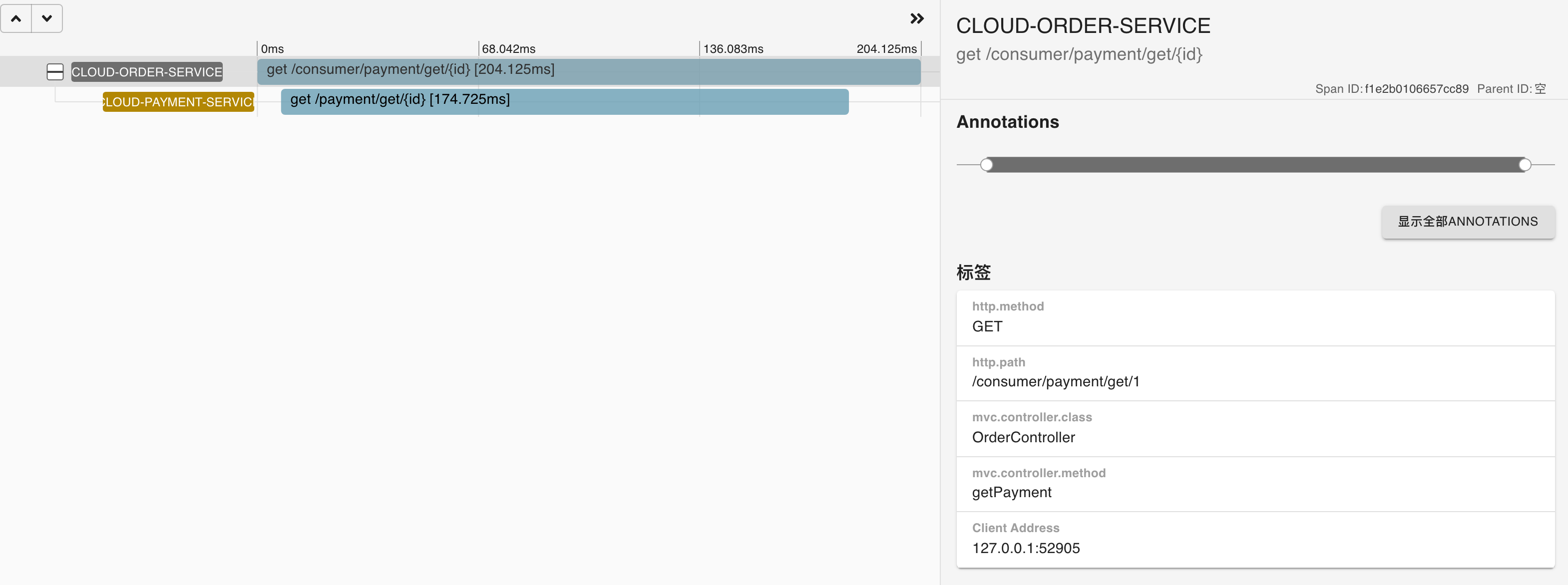Click the 显示全部ANNOTATIONS button

1467,222
